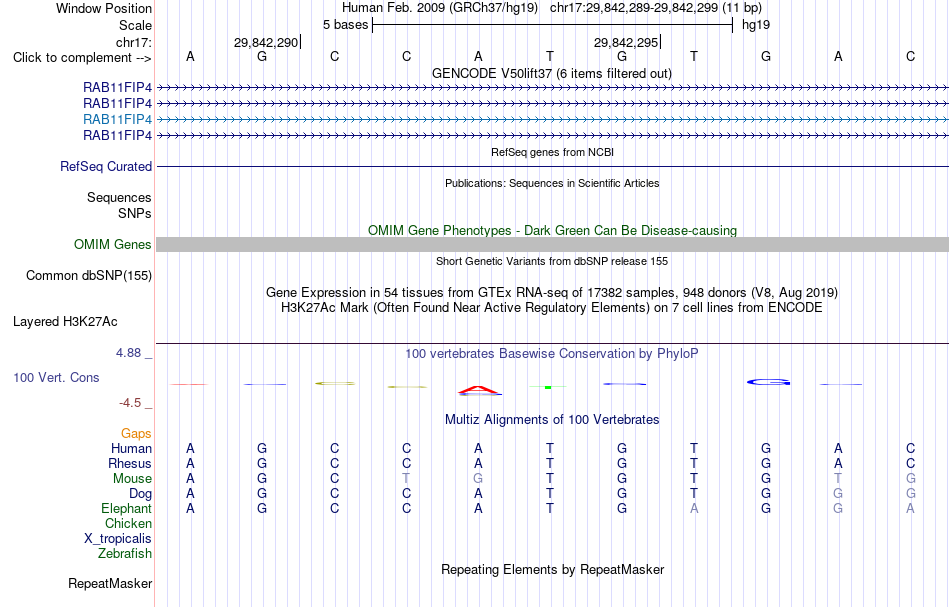
Task: Select the Elephant alignment row label
Action: tap(127, 508)
